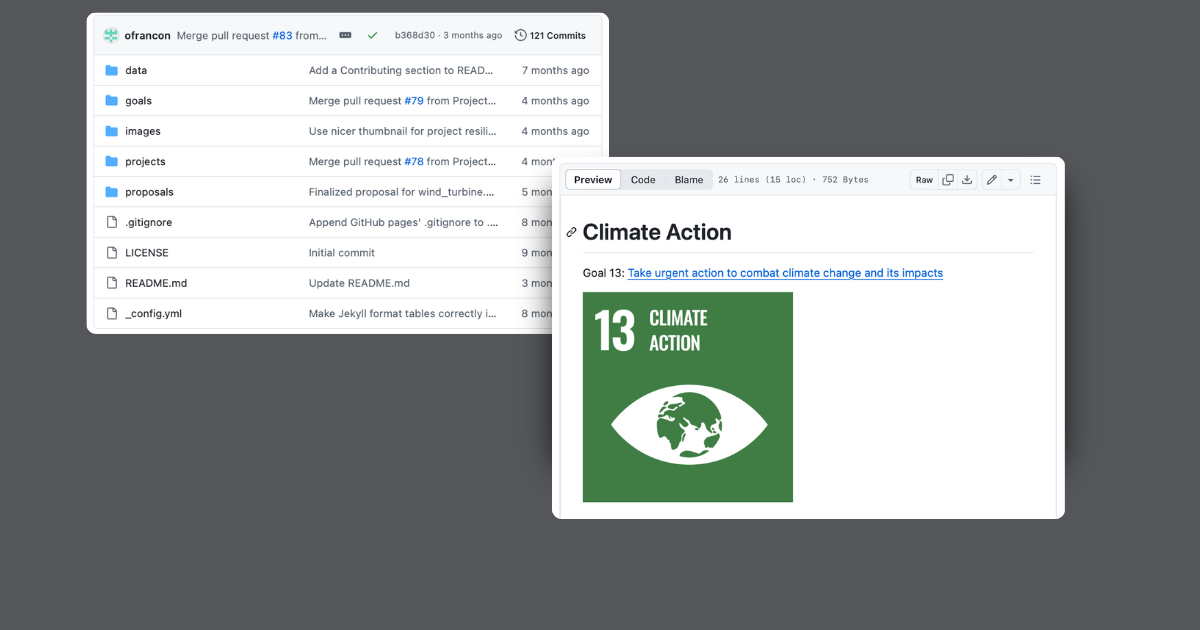The image size is (1200, 630).
Task: Click the images folder icon
Action: [x=112, y=131]
